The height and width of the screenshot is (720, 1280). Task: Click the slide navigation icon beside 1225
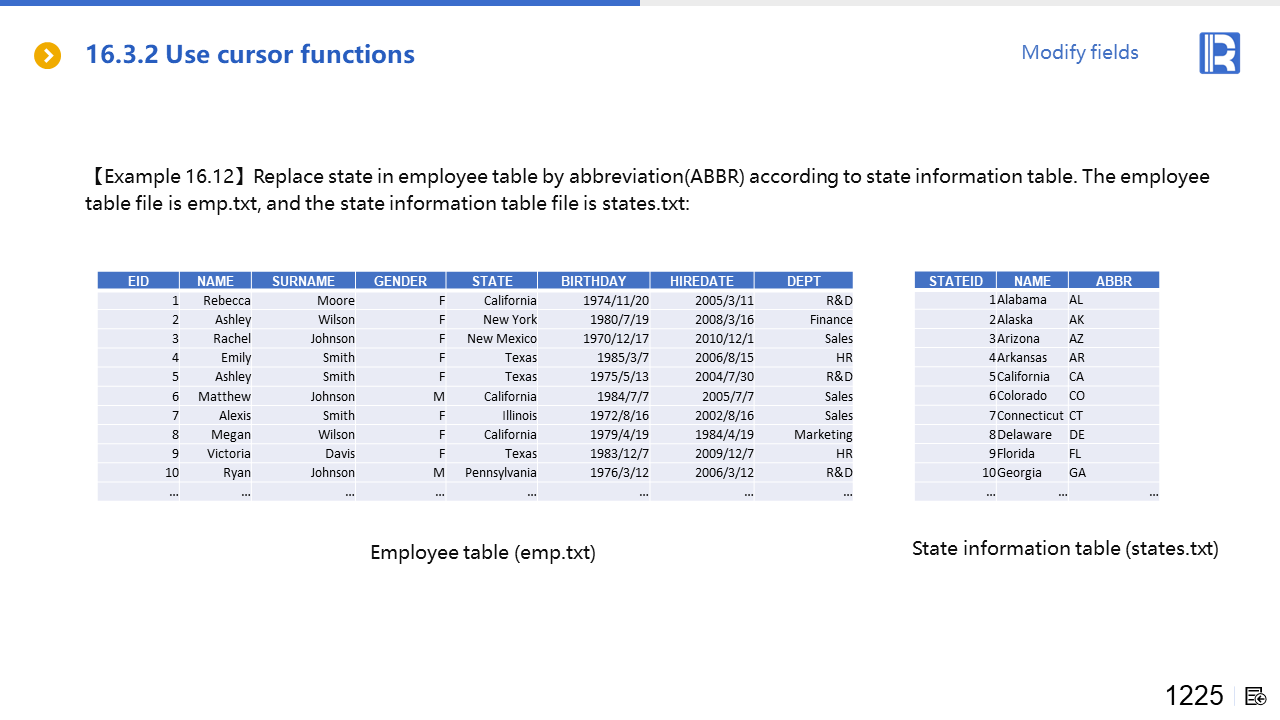click(x=1256, y=697)
